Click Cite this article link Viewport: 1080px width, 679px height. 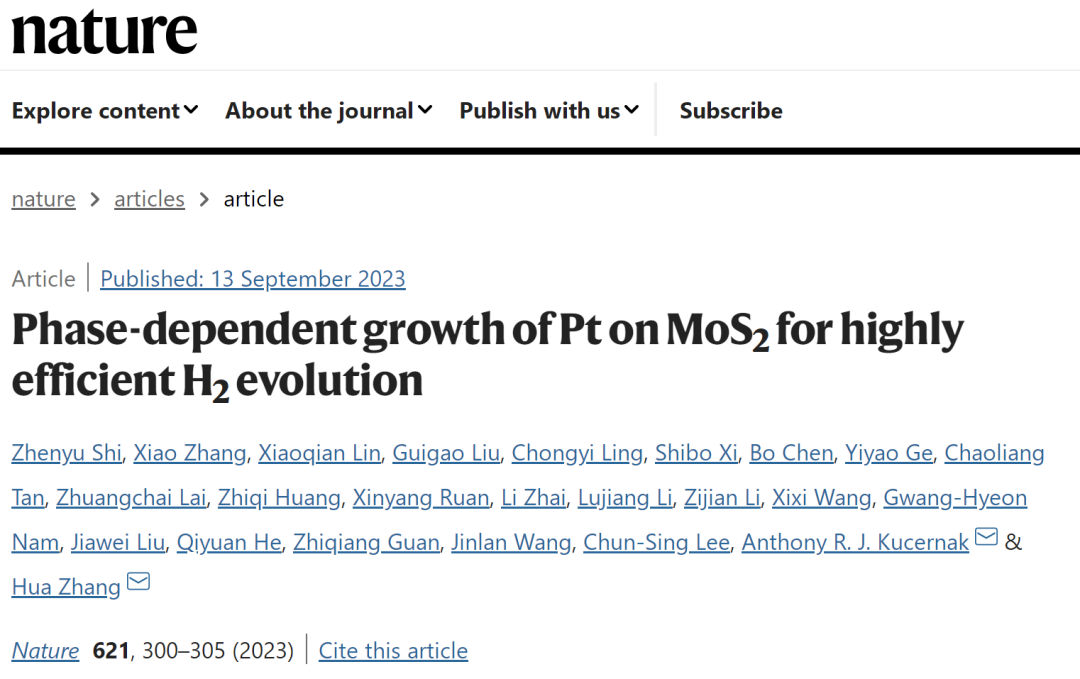click(393, 651)
